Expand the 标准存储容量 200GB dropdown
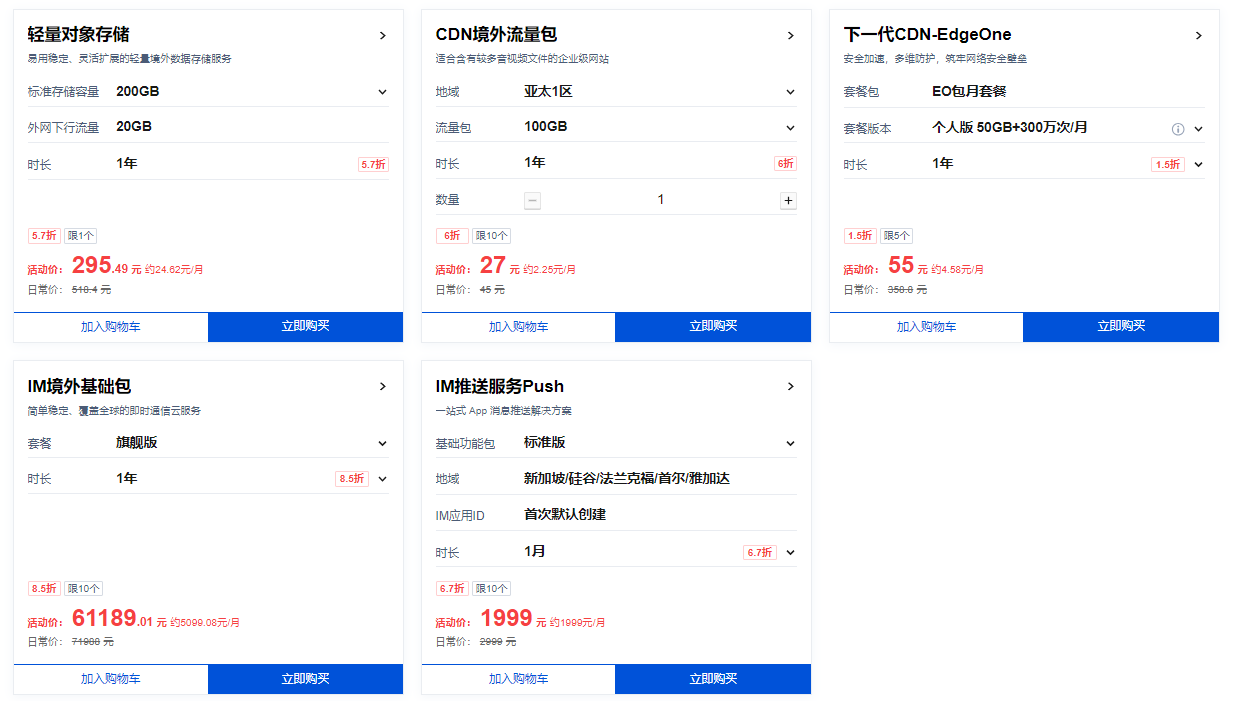 coord(382,91)
